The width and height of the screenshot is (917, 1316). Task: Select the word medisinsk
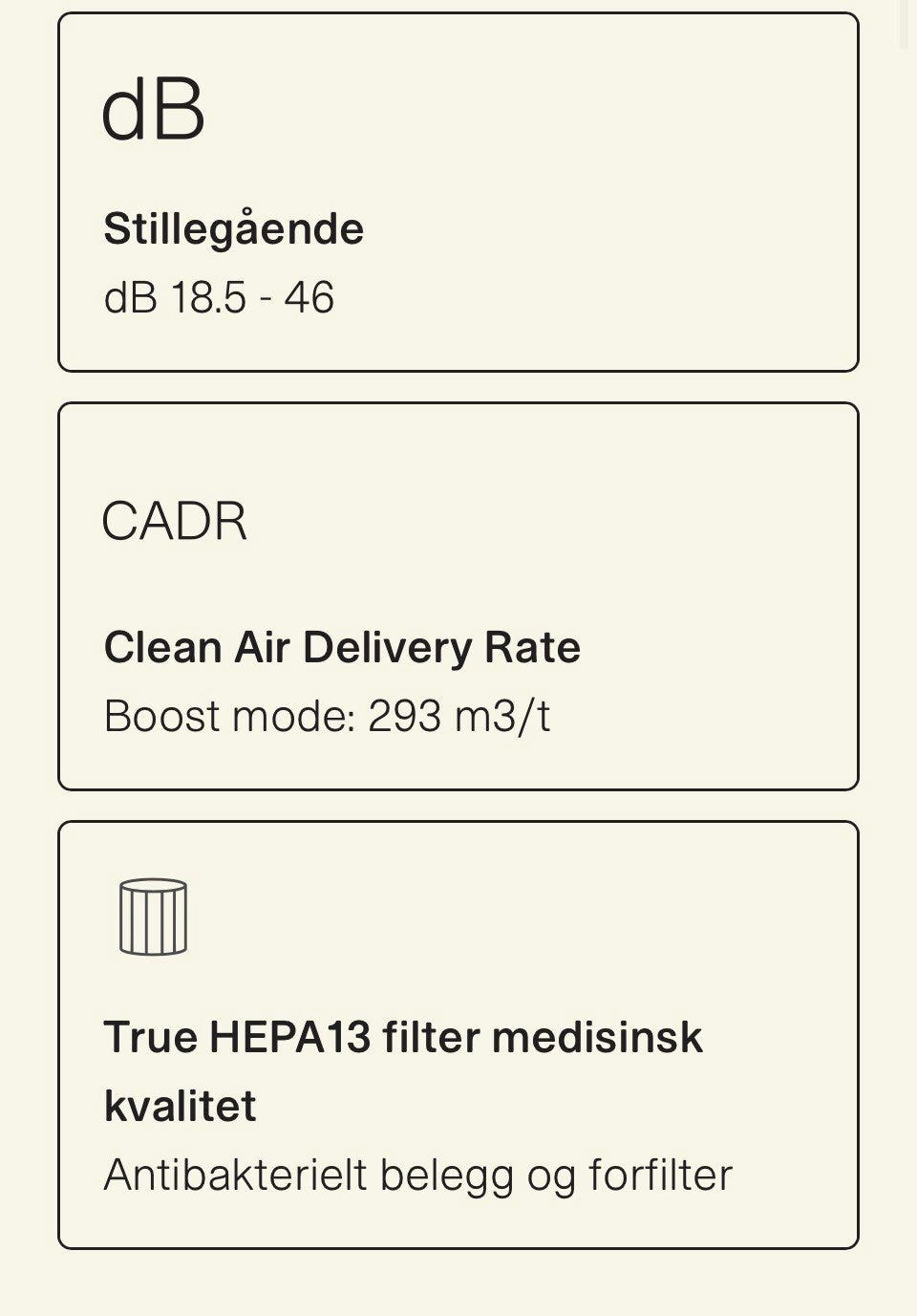click(x=597, y=1037)
